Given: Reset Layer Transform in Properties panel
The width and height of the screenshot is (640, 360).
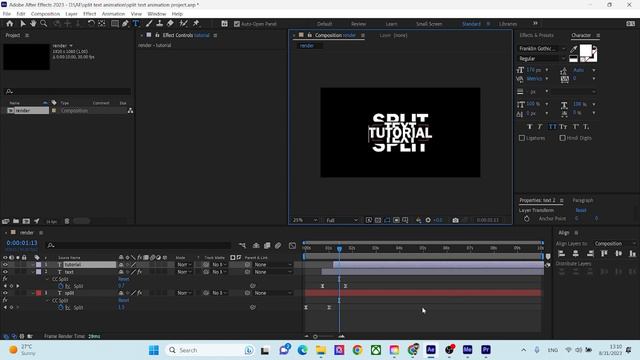Looking at the screenshot, I should coord(580,210).
